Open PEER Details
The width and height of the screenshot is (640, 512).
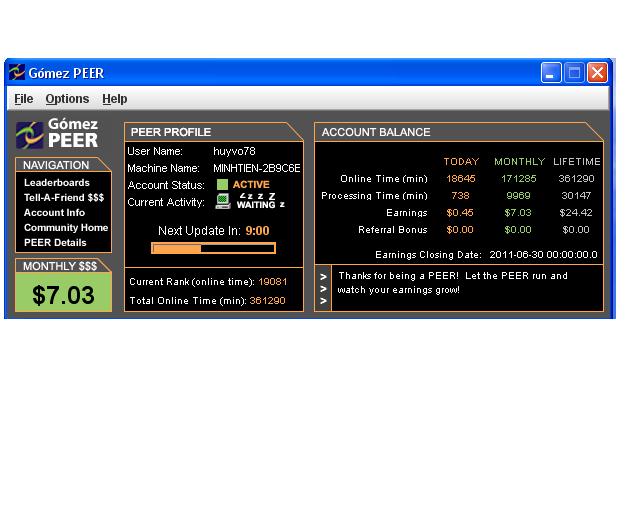click(x=55, y=243)
